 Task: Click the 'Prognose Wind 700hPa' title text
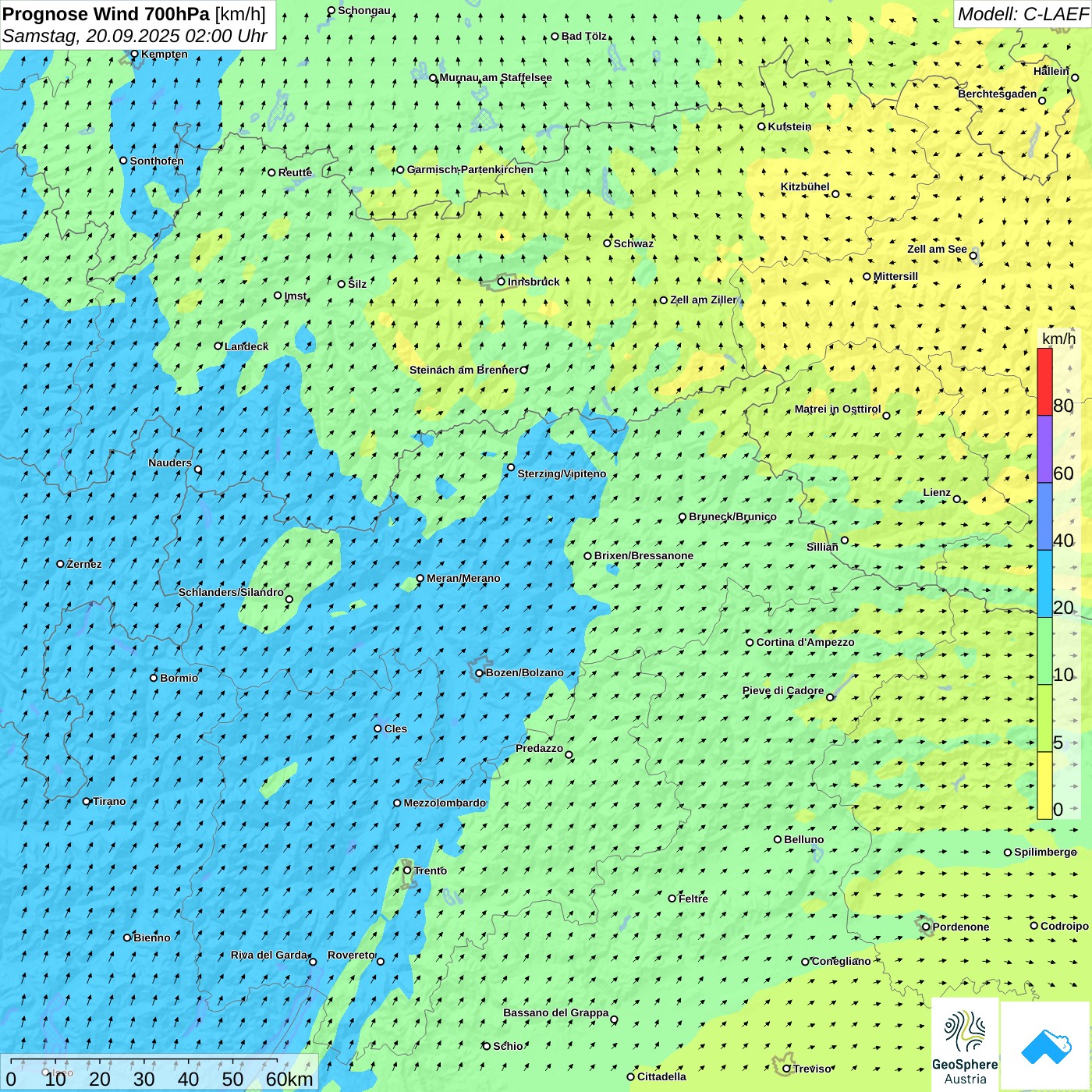pos(106,14)
